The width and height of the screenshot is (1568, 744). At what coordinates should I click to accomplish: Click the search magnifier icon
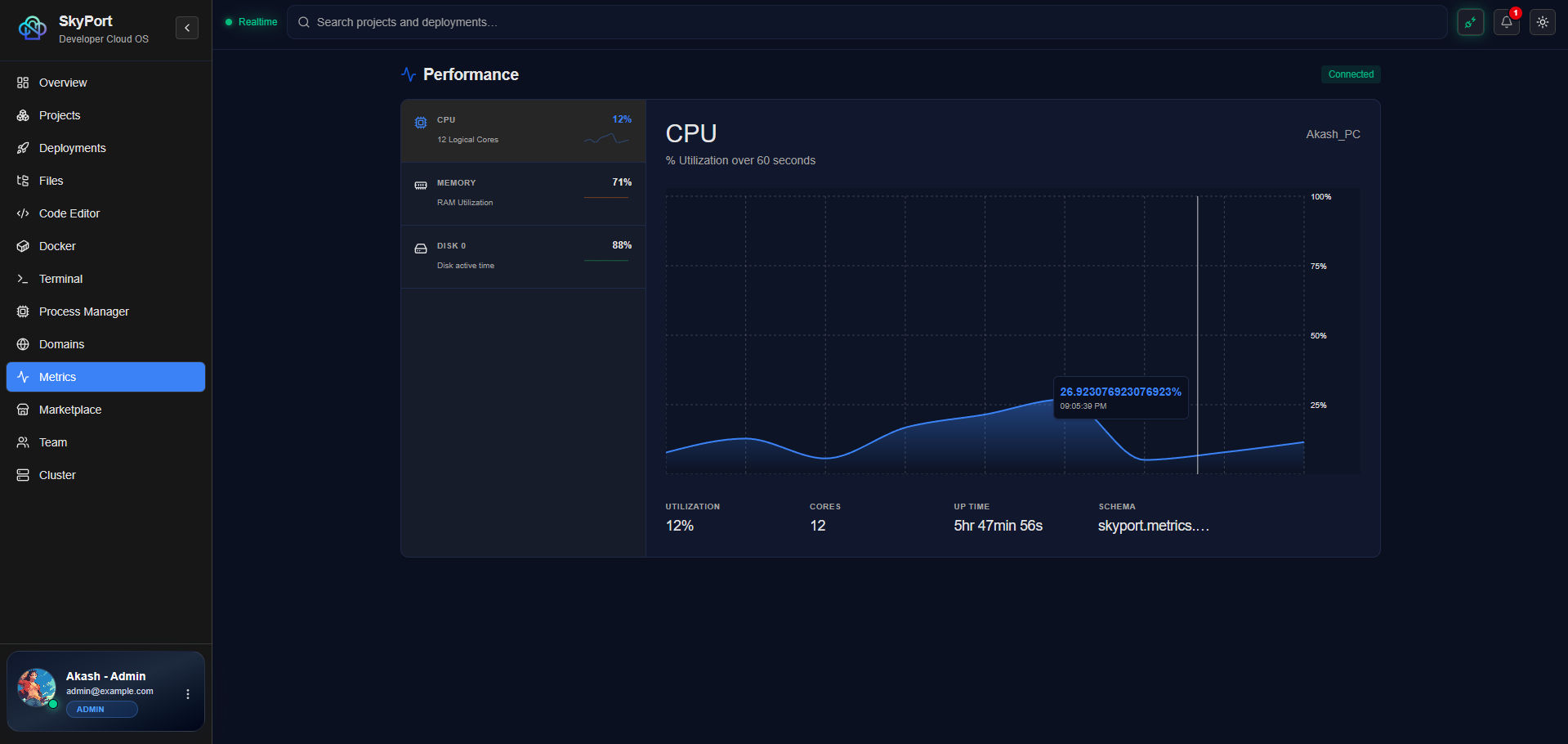pyautogui.click(x=304, y=22)
